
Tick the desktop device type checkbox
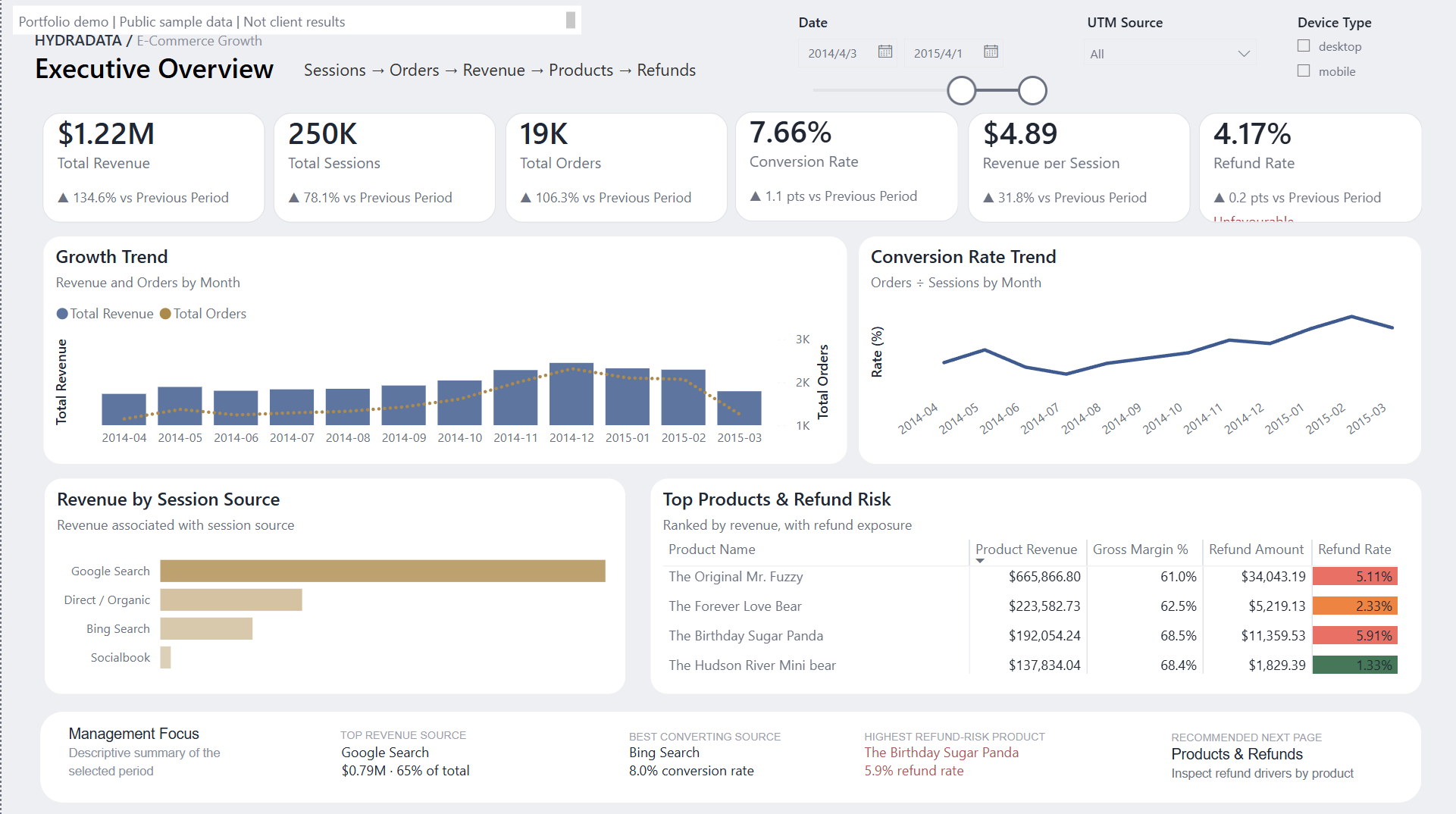click(x=1304, y=45)
